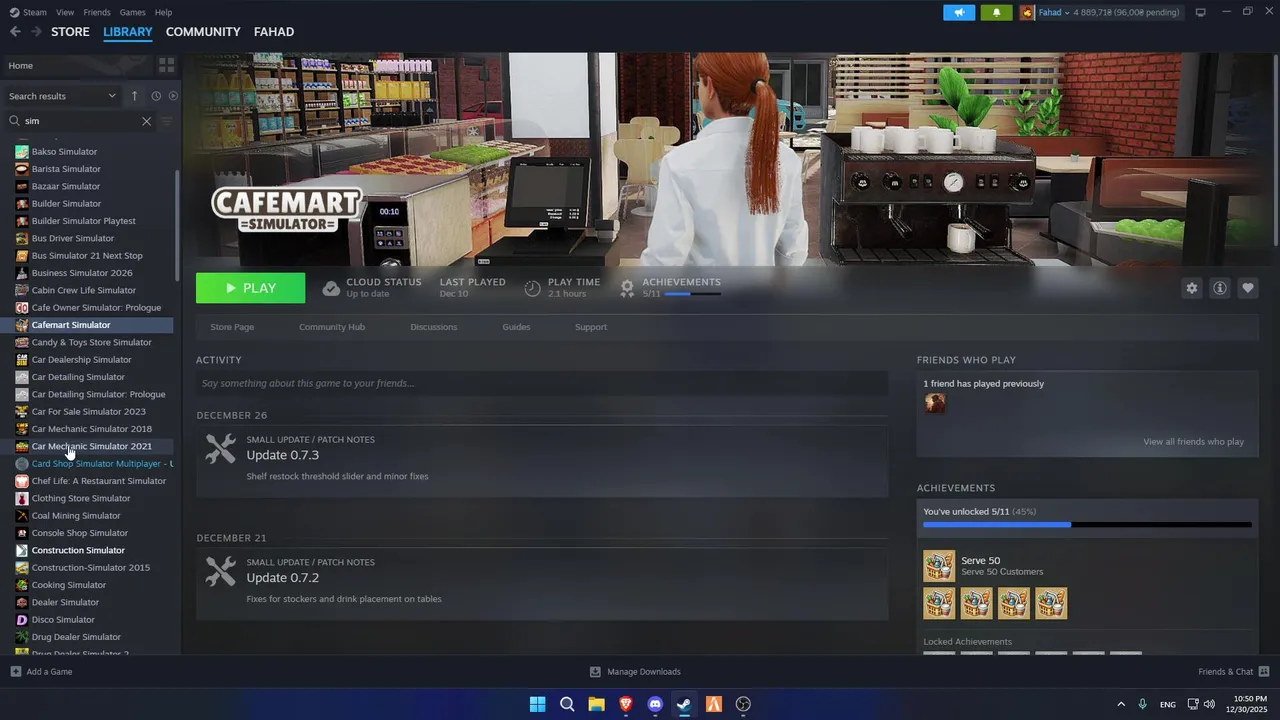Click header achievements progress bar
Screen dimensions: 1280x720
click(x=692, y=294)
